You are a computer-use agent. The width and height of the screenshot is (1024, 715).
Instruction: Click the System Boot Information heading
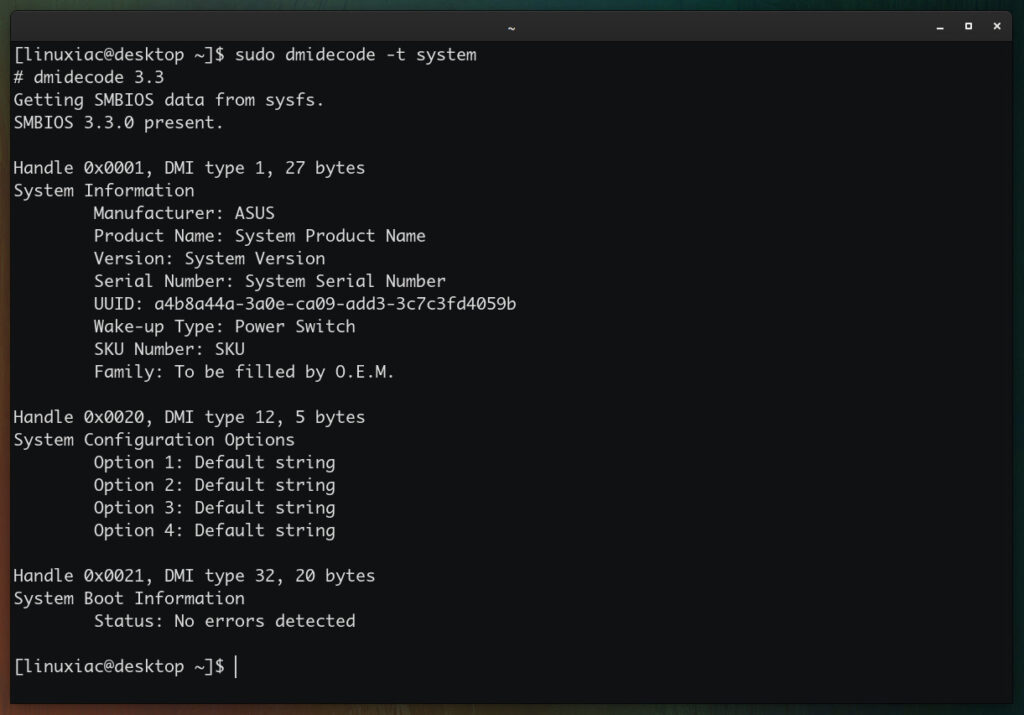click(x=128, y=598)
